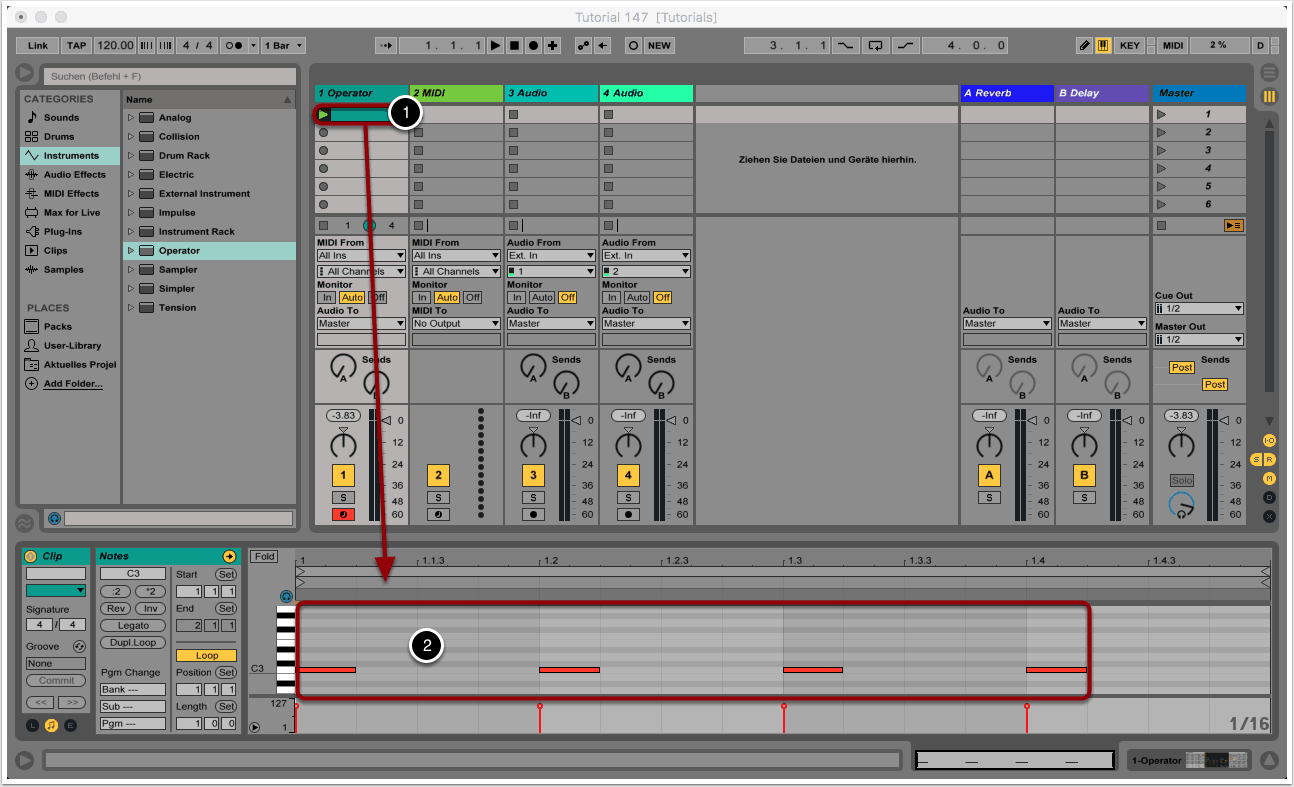Open Packs under Places
The image size is (1294, 787).
click(x=57, y=327)
